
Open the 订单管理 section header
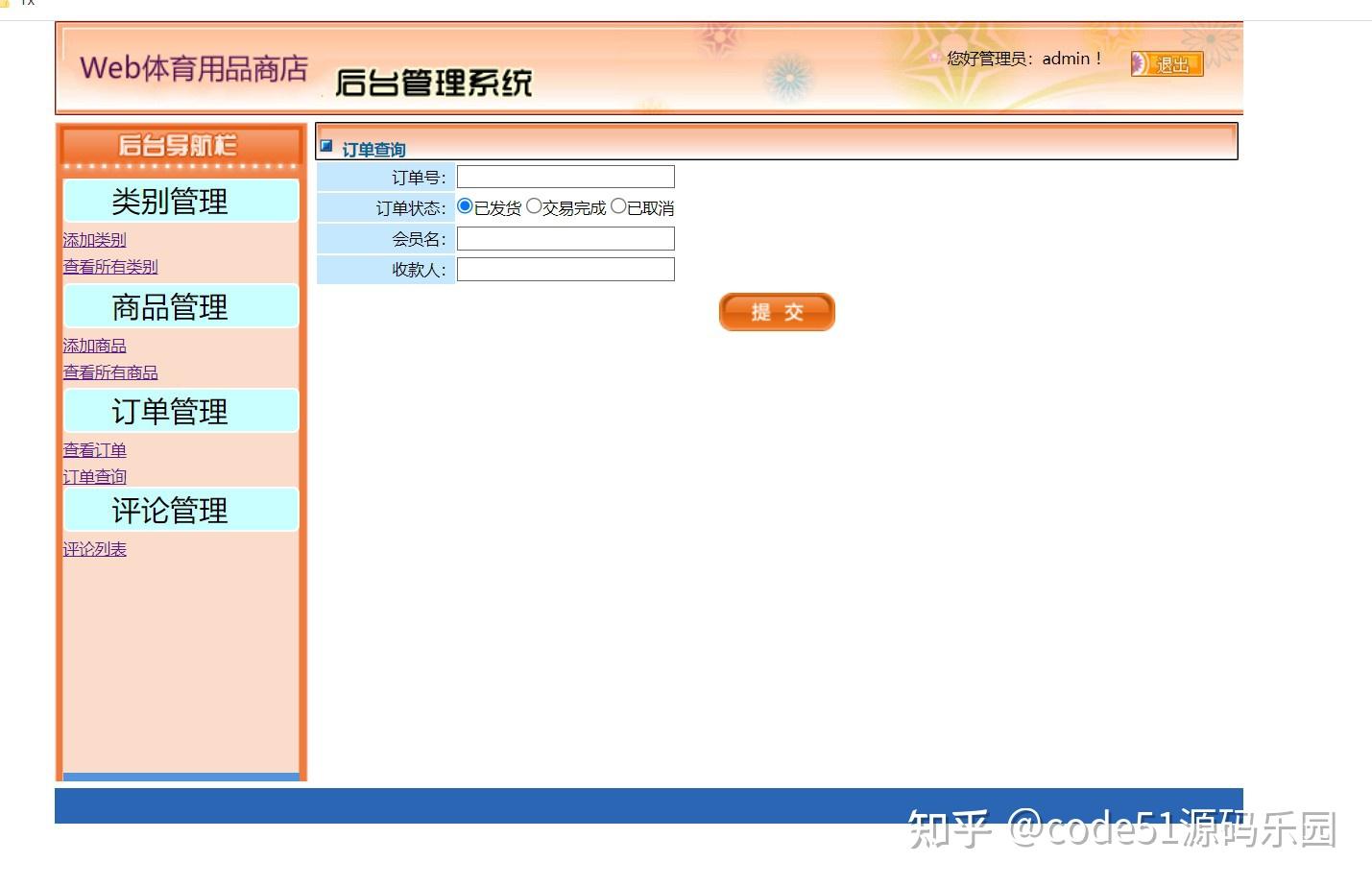point(181,411)
